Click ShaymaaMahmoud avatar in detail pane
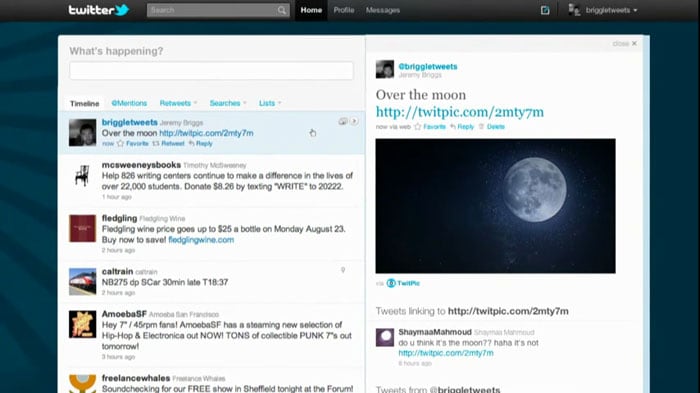The image size is (700, 393). pos(385,337)
